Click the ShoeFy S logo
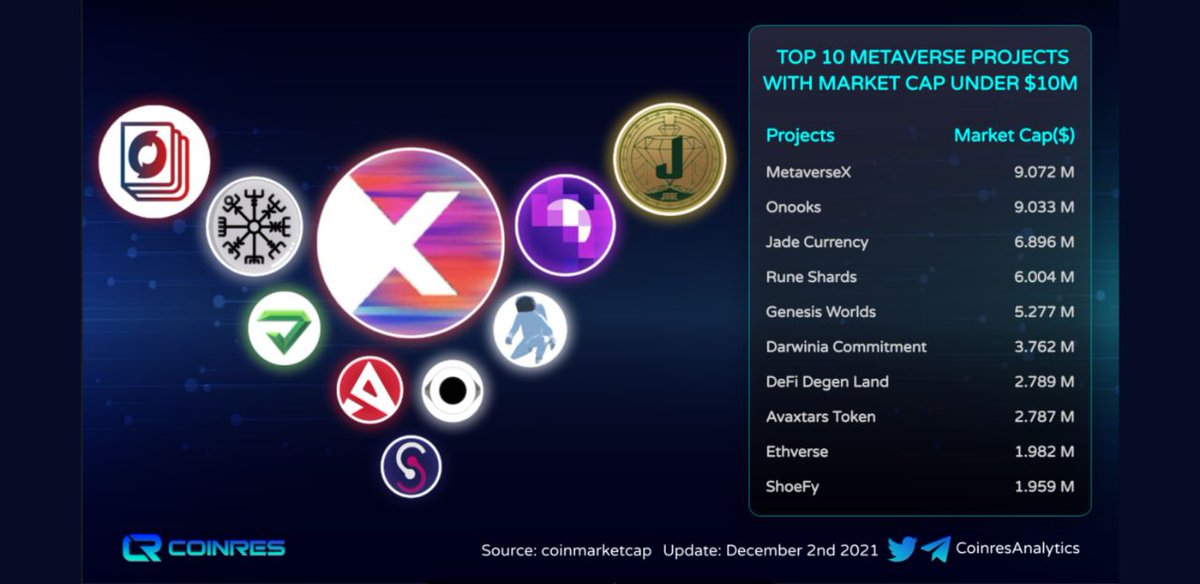1200x584 pixels. pos(411,466)
